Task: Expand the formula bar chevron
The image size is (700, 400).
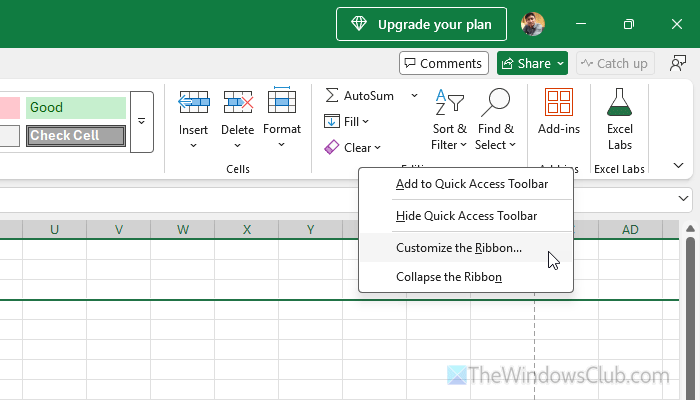Action: point(683,198)
